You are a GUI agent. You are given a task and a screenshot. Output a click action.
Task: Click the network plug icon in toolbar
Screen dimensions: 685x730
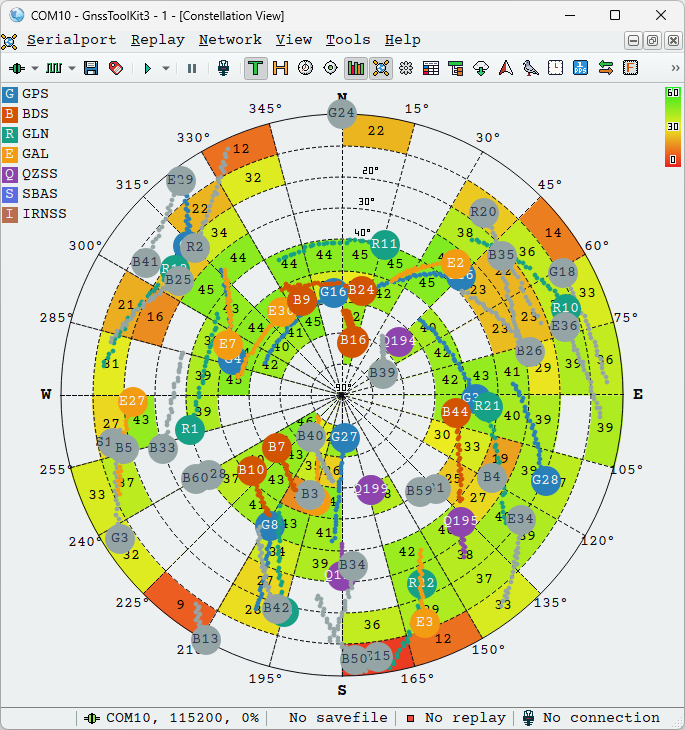(224, 68)
